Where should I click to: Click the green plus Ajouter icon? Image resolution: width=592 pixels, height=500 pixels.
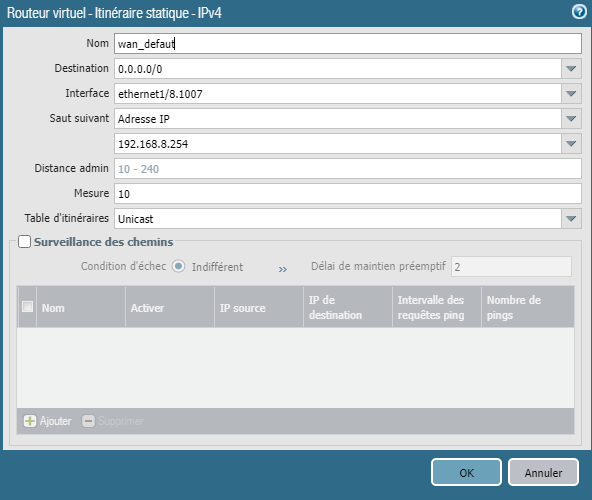coord(30,421)
